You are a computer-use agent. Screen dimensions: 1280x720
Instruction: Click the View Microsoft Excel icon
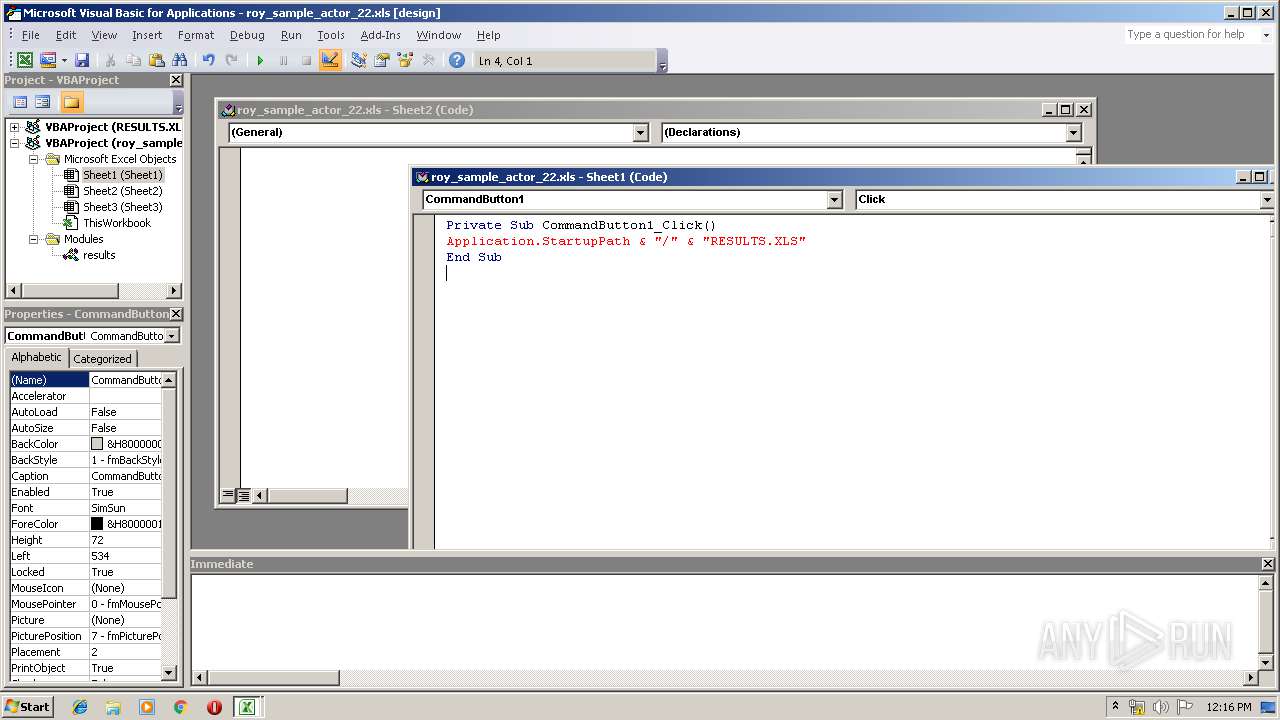(25, 61)
